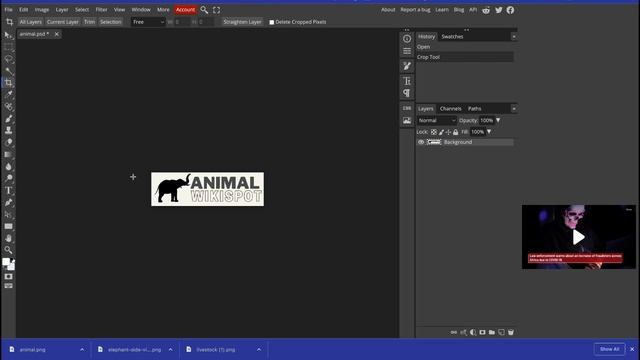The width and height of the screenshot is (640, 360).
Task: Expand animal.png download options chevron
Action: (x=82, y=349)
